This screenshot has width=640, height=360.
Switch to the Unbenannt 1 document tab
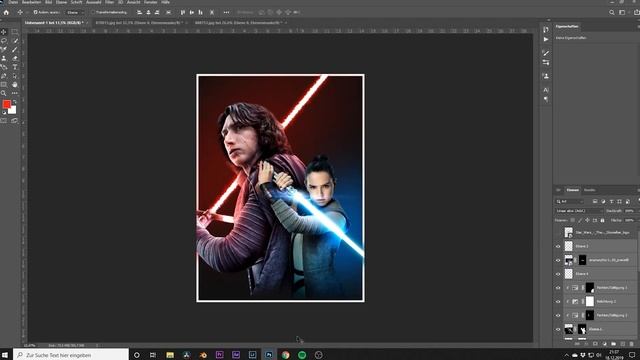pyautogui.click(x=54, y=23)
